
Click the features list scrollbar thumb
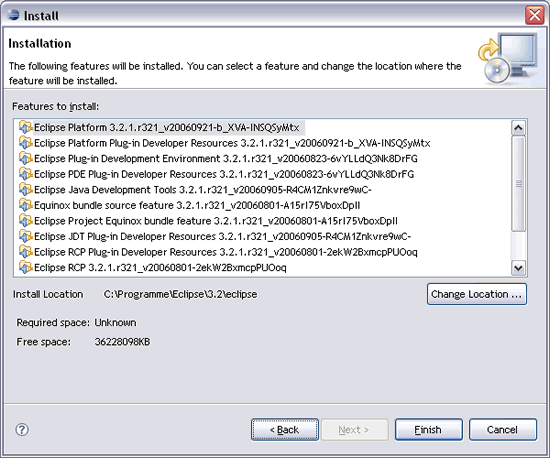(518, 184)
